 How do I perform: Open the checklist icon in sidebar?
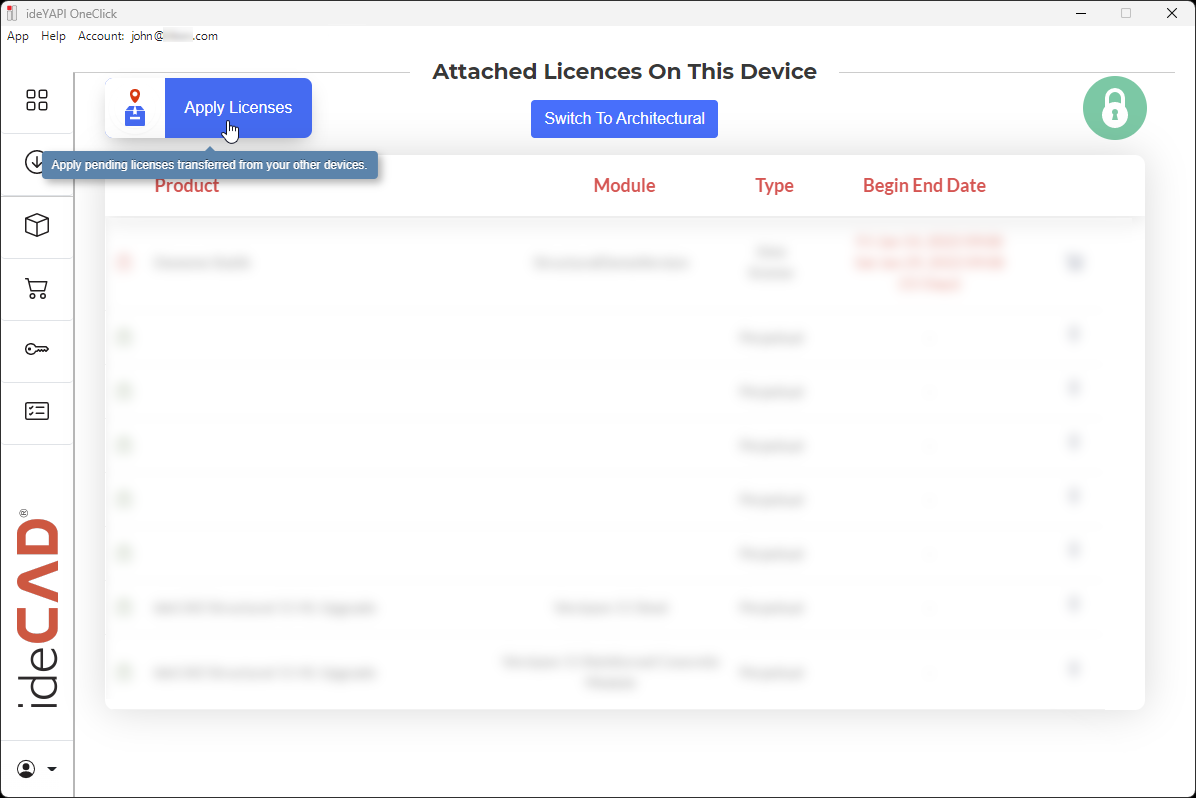tap(37, 411)
